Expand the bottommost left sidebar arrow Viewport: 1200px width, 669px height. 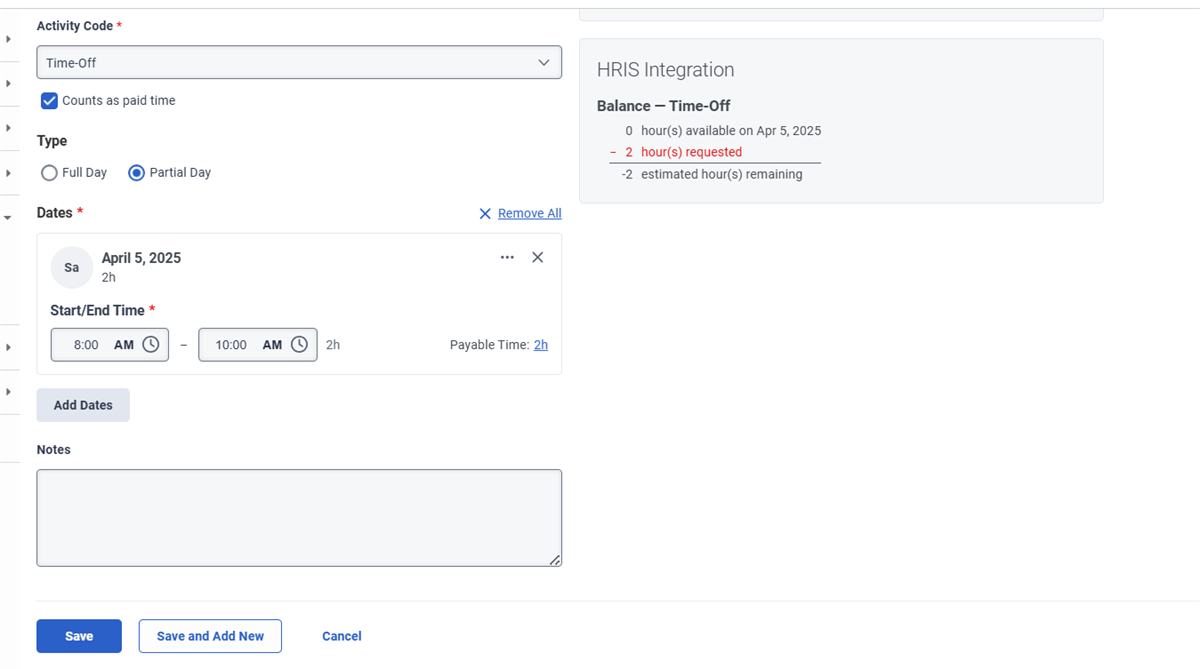point(8,392)
